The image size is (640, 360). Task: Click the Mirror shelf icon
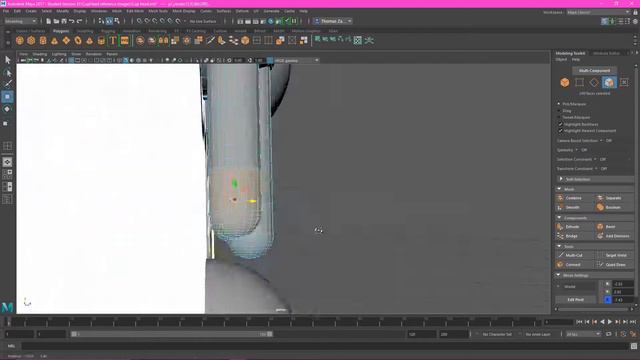click(163, 40)
